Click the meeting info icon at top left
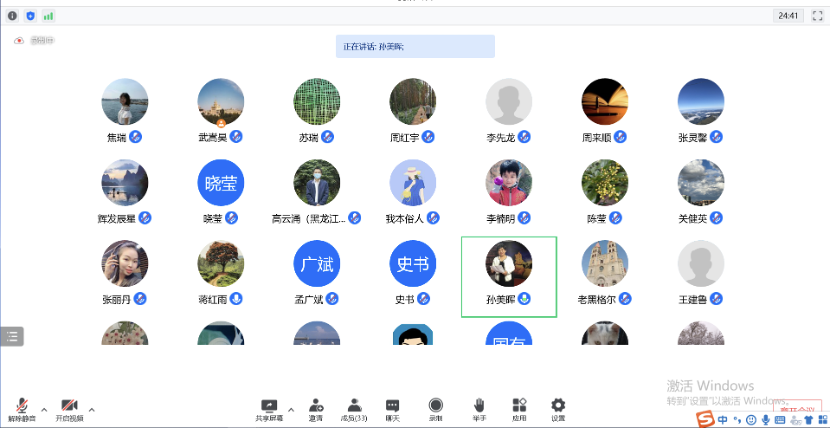Screen dimensions: 830x428 pos(12,16)
